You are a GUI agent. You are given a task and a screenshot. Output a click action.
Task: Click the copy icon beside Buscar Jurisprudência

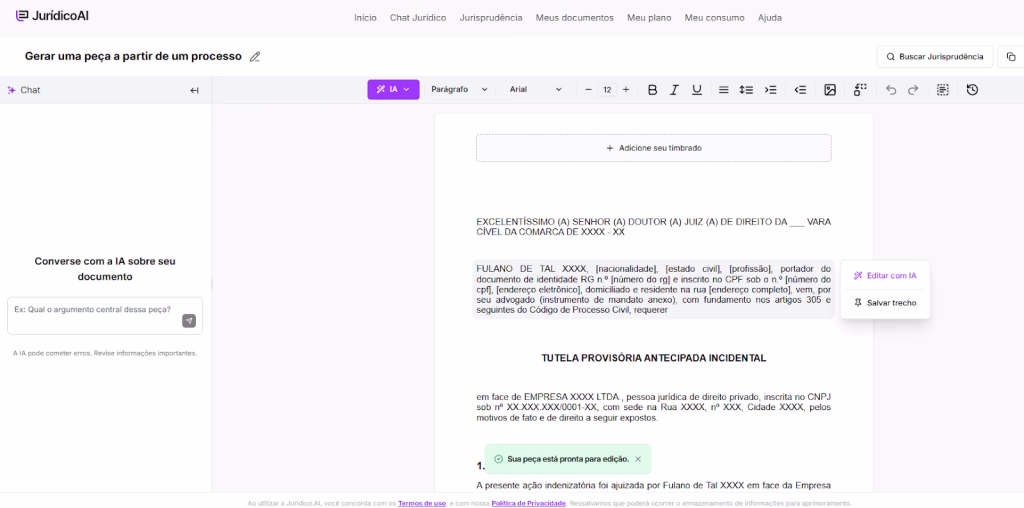coord(1011,57)
